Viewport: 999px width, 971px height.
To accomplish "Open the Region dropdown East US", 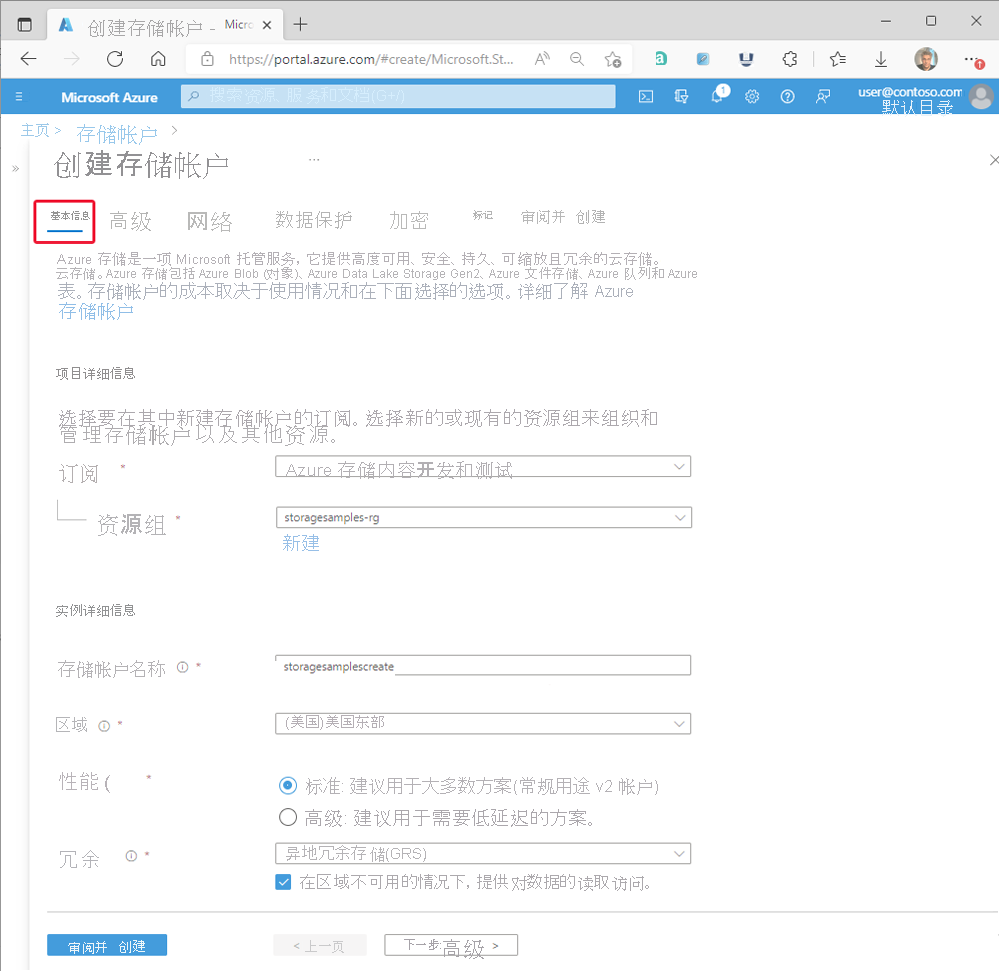I will (483, 723).
